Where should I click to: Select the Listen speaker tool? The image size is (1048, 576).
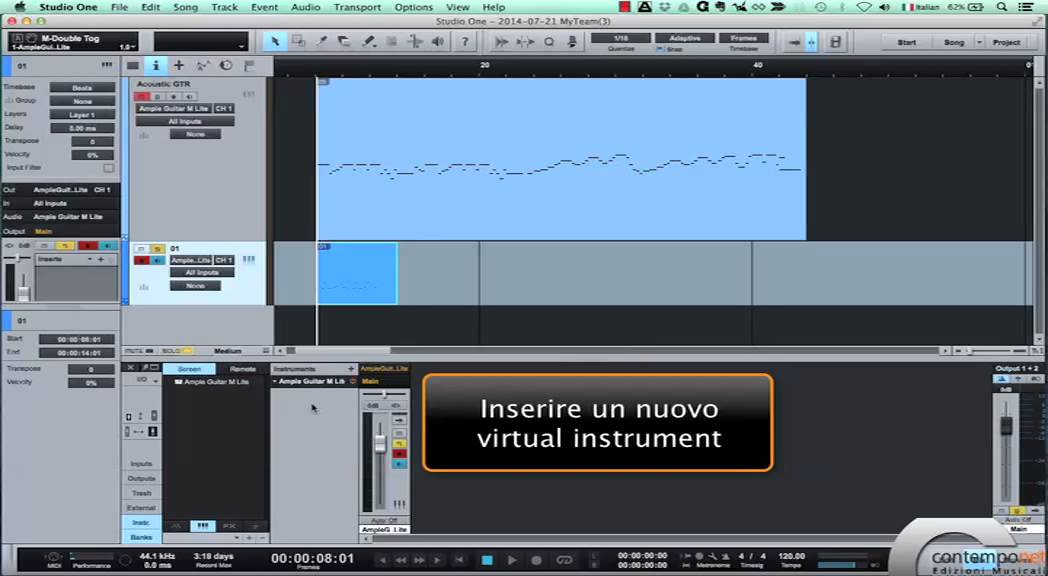tap(438, 41)
